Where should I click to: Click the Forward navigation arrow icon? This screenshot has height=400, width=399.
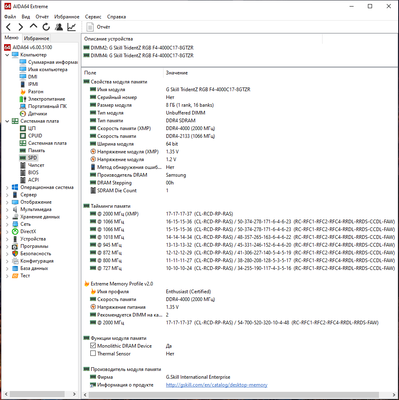21,27
